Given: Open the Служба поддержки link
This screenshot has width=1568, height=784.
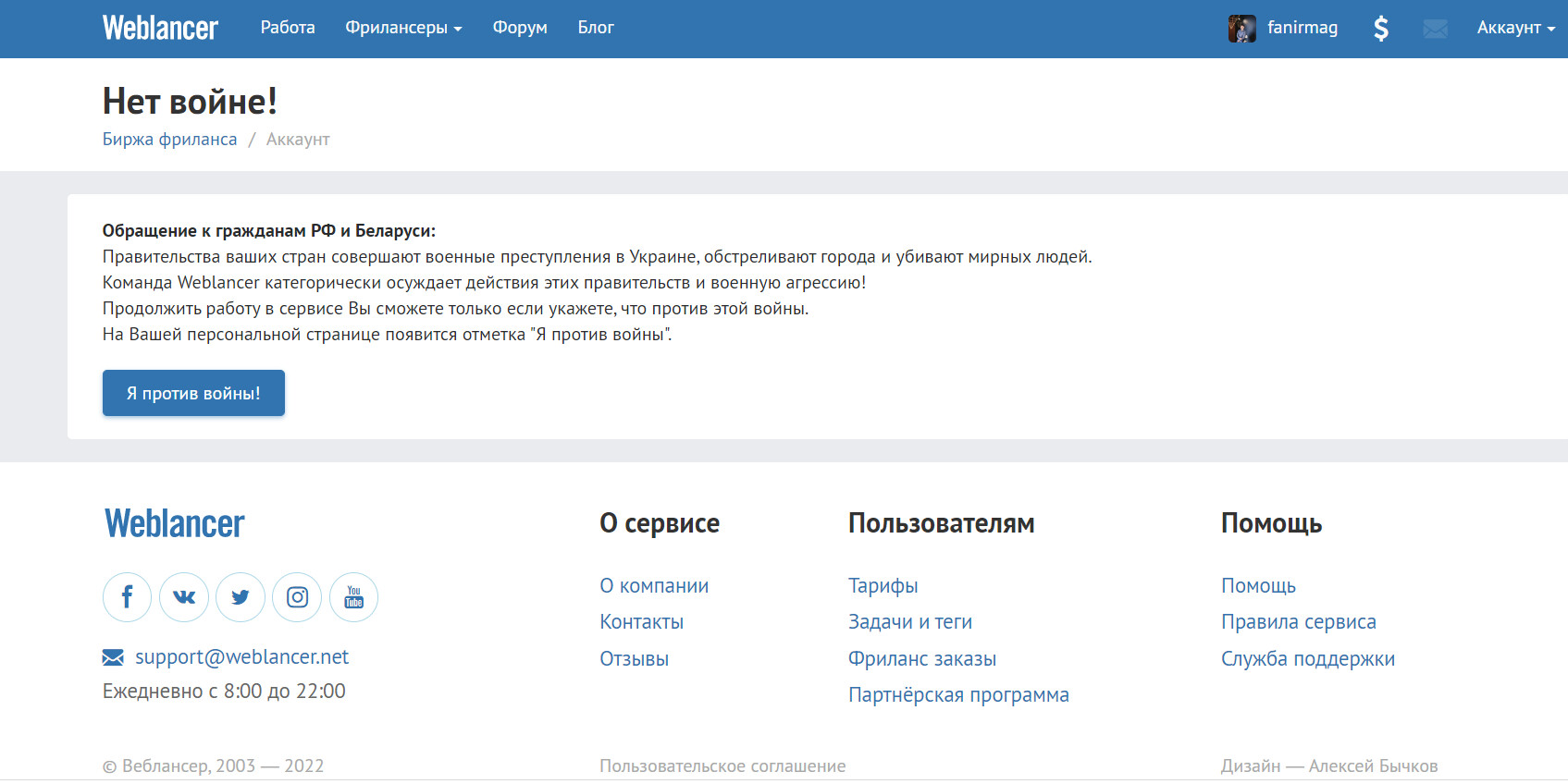Looking at the screenshot, I should (x=1307, y=659).
